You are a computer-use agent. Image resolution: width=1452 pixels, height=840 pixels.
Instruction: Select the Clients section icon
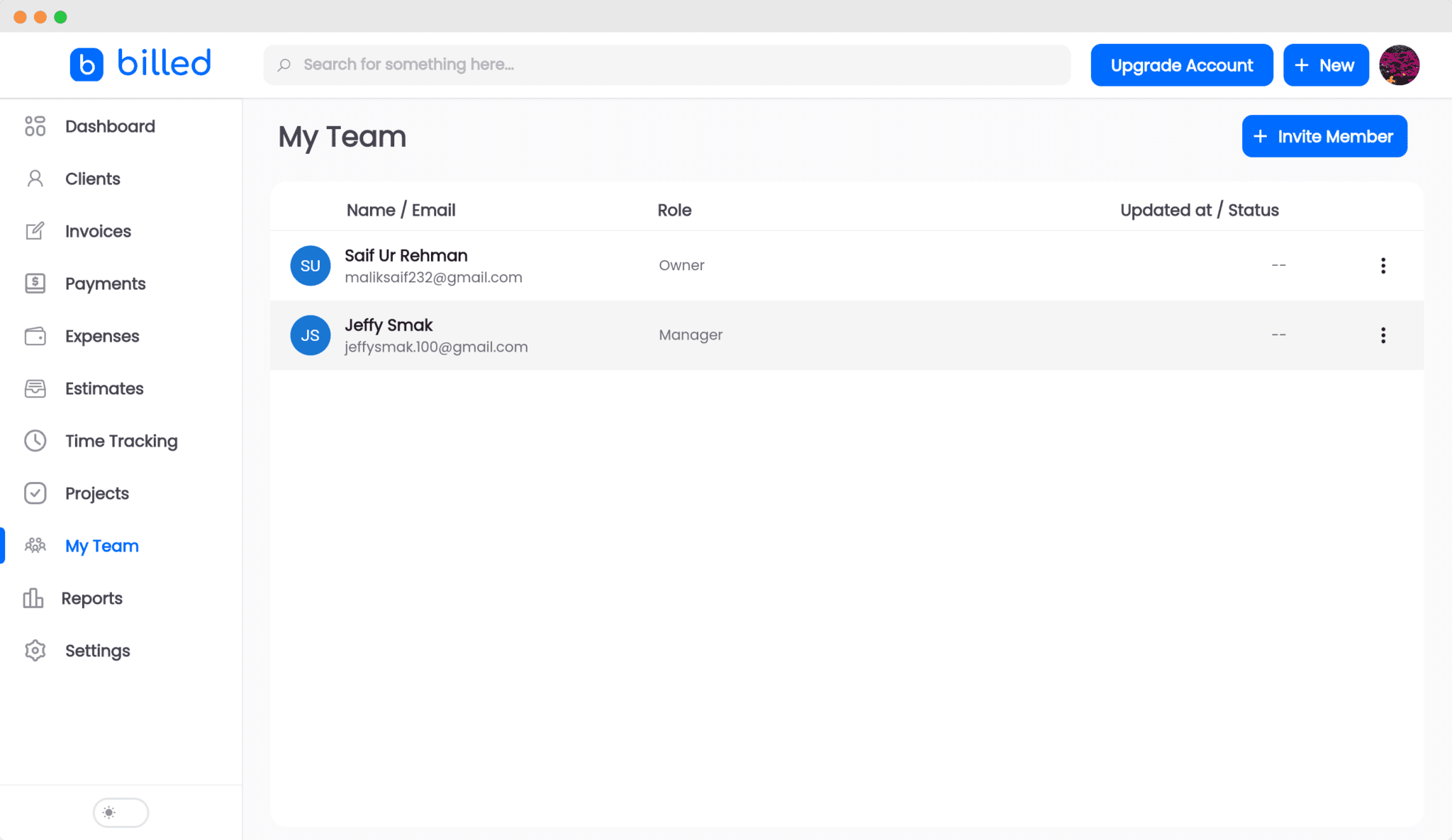(x=35, y=178)
